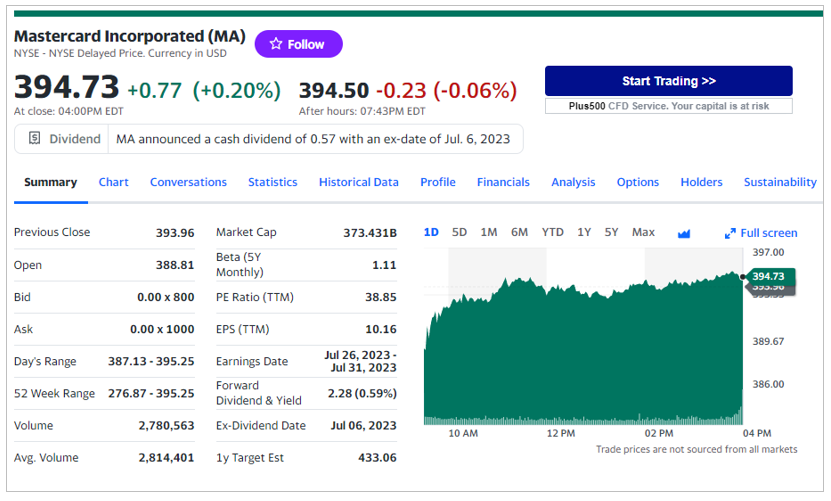Select the YTD chart range
The height and width of the screenshot is (501, 831).
[552, 232]
